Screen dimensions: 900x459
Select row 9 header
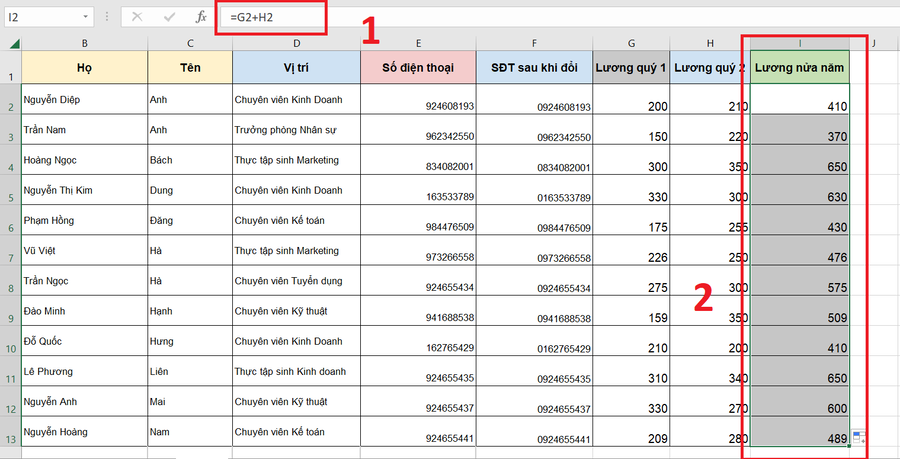11,311
